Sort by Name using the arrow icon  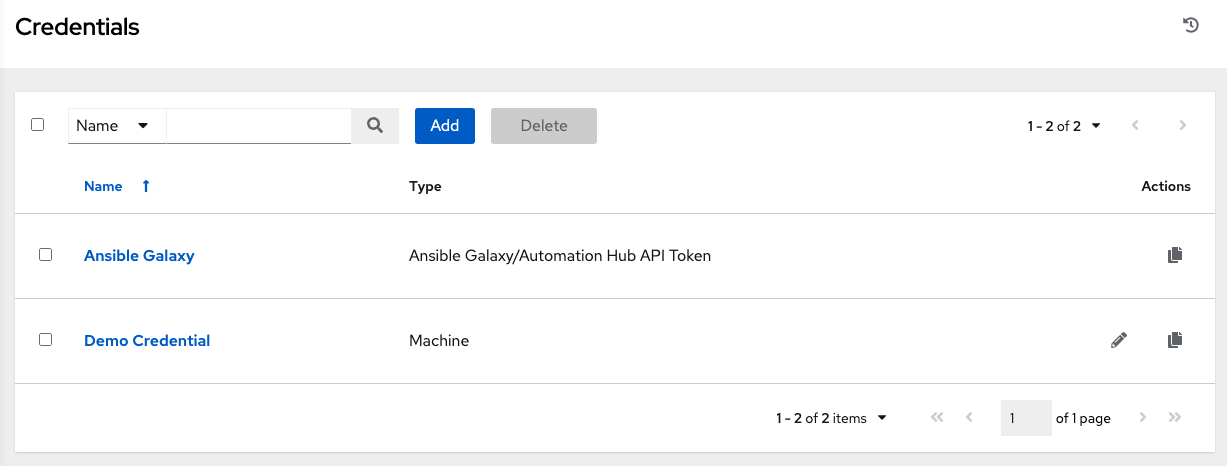(x=146, y=187)
